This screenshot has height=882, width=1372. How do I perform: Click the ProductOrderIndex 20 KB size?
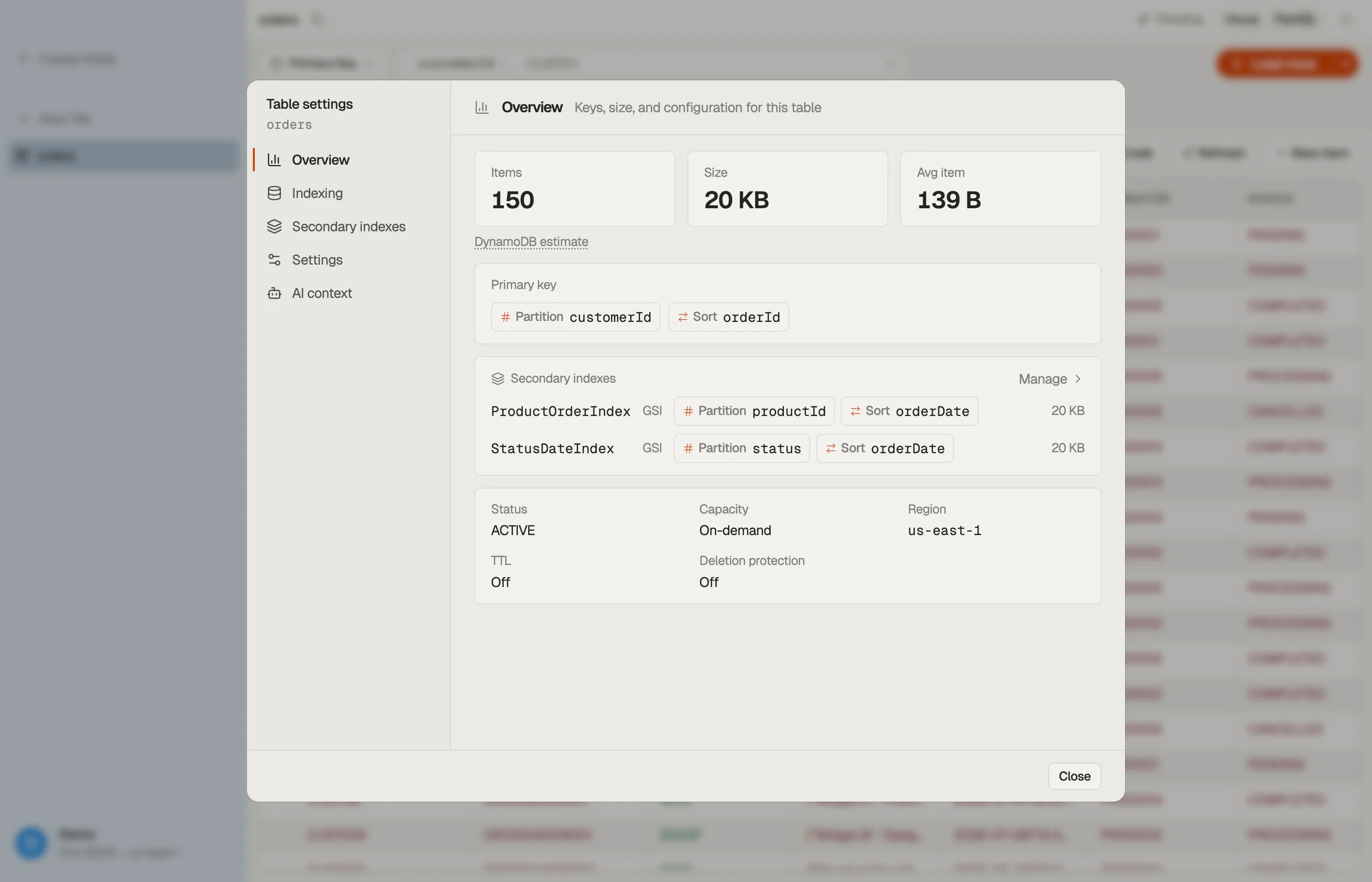(x=1067, y=411)
